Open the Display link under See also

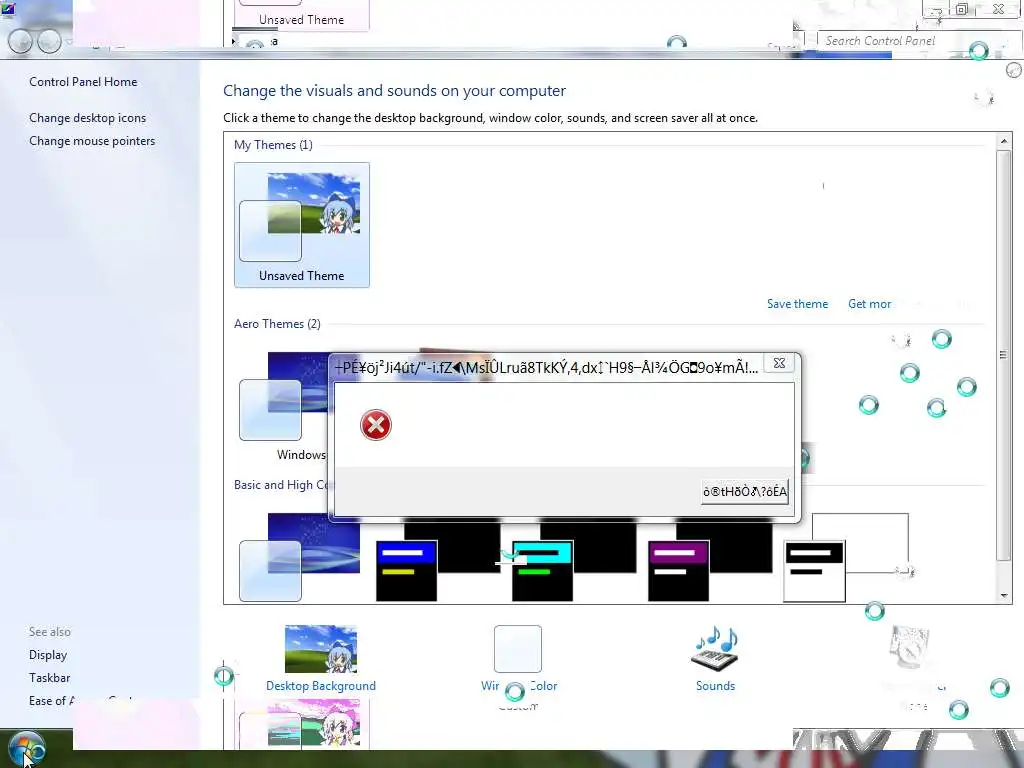pyautogui.click(x=48, y=655)
